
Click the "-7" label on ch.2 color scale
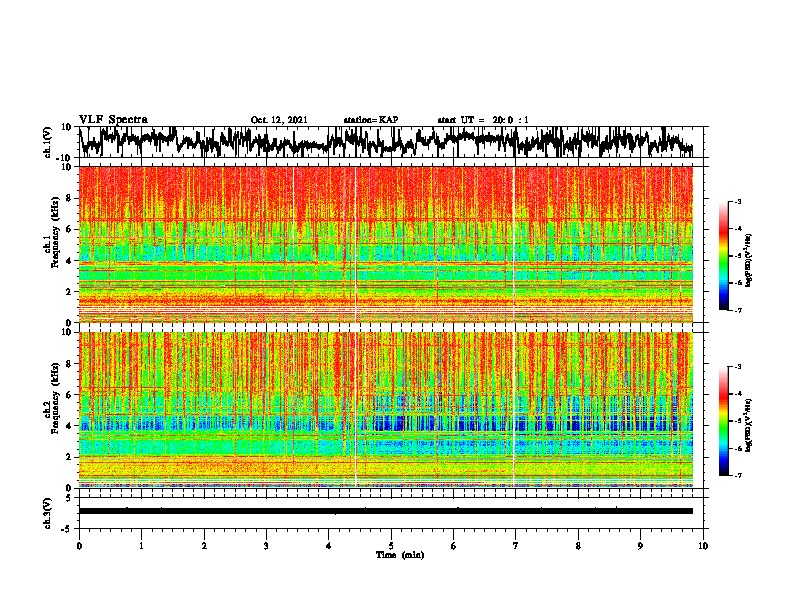[x=738, y=476]
